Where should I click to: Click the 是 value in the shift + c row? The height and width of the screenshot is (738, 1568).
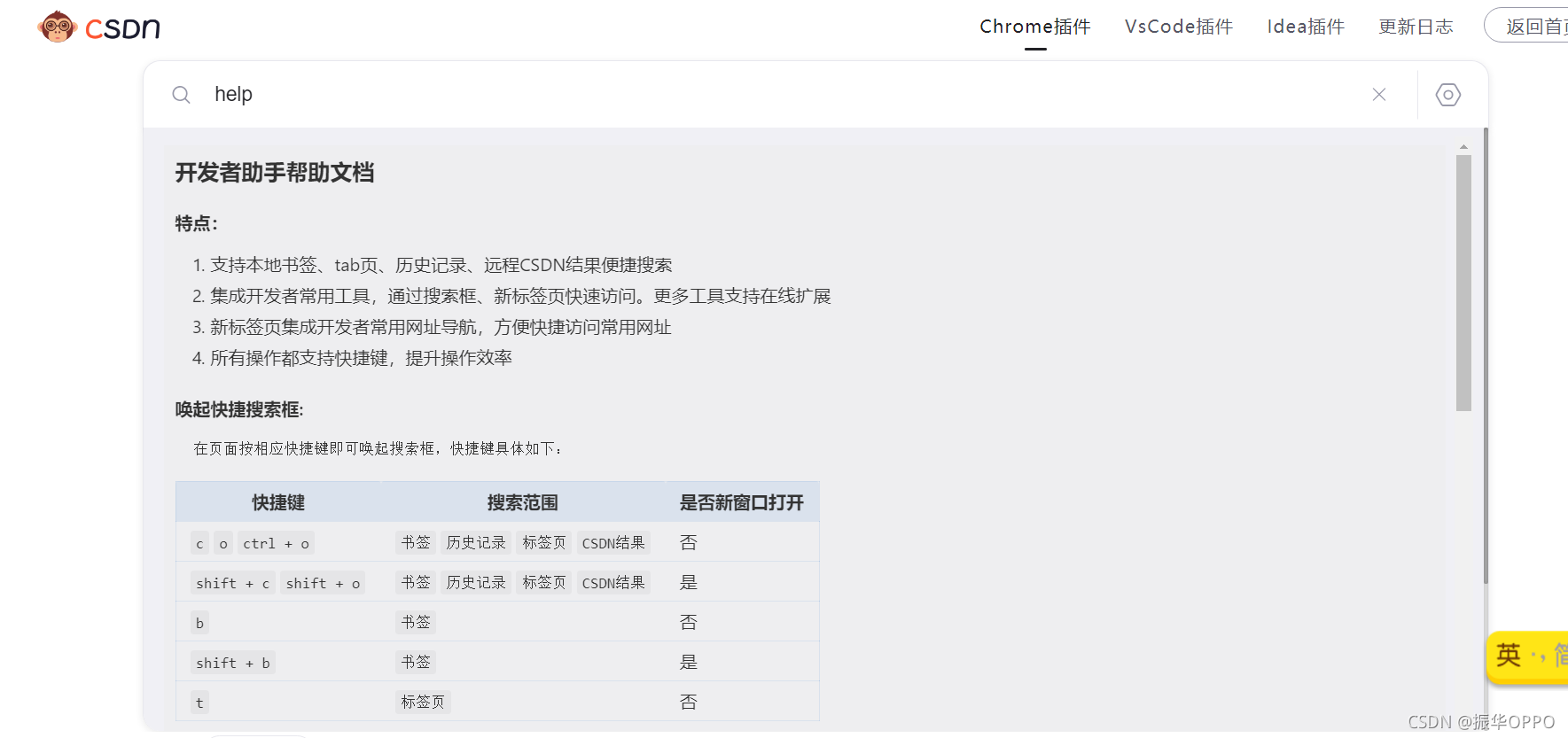[x=689, y=582]
